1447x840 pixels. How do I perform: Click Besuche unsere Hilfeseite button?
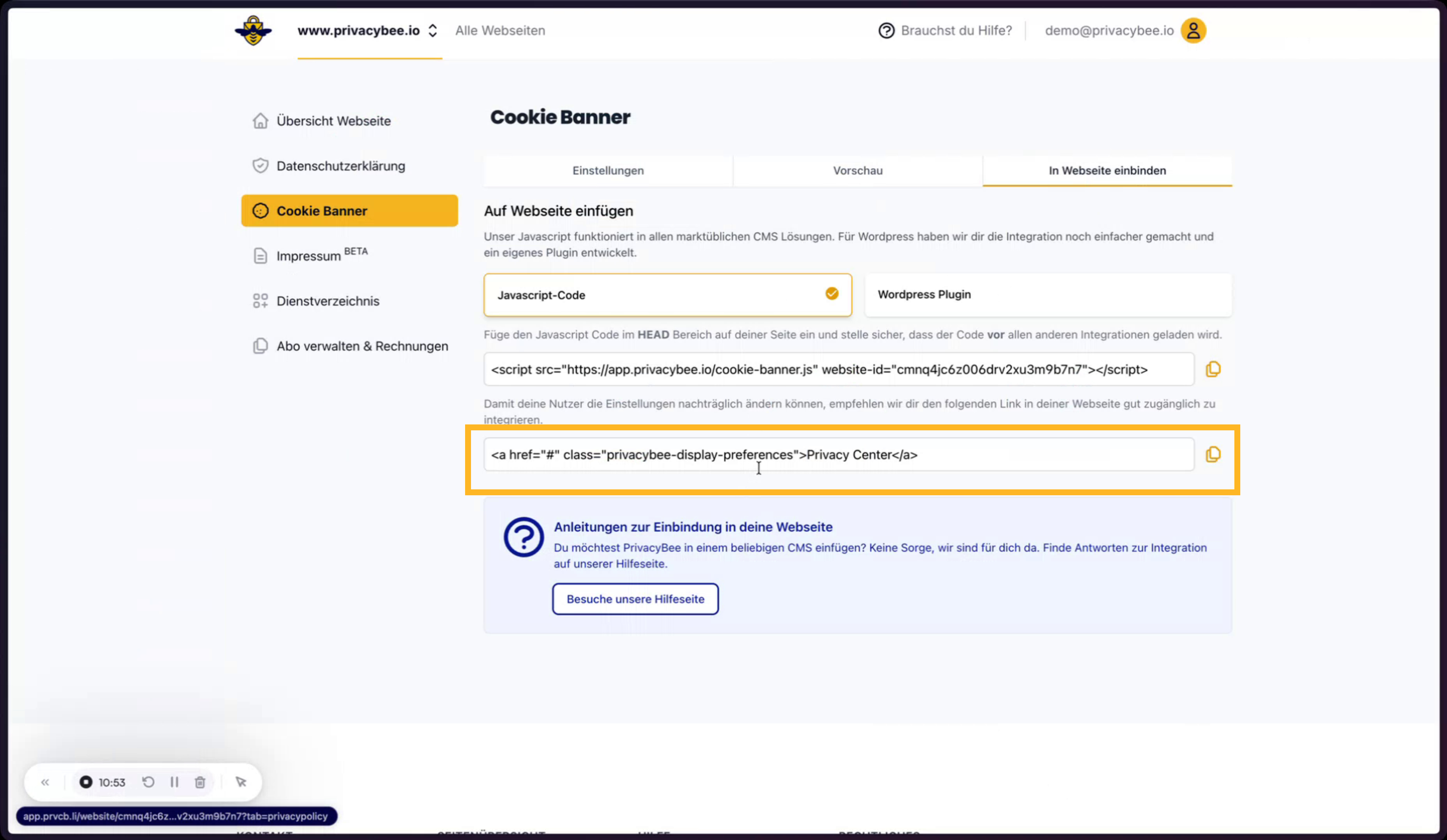click(635, 599)
